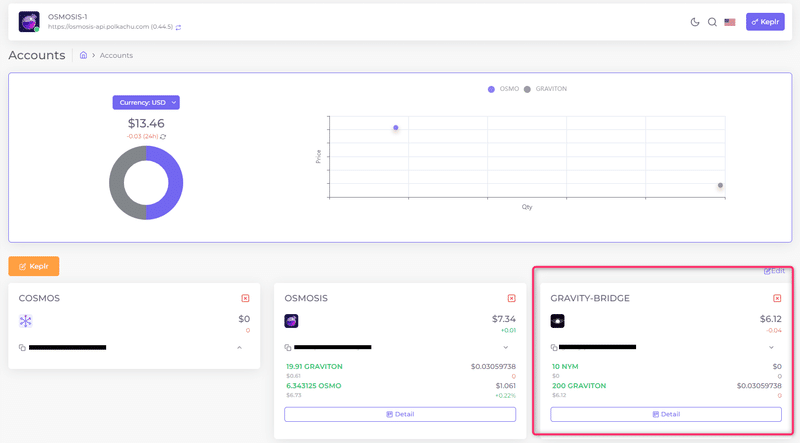The width and height of the screenshot is (800, 443).
Task: Expand the COSMOS address chevron
Action: pos(239,348)
